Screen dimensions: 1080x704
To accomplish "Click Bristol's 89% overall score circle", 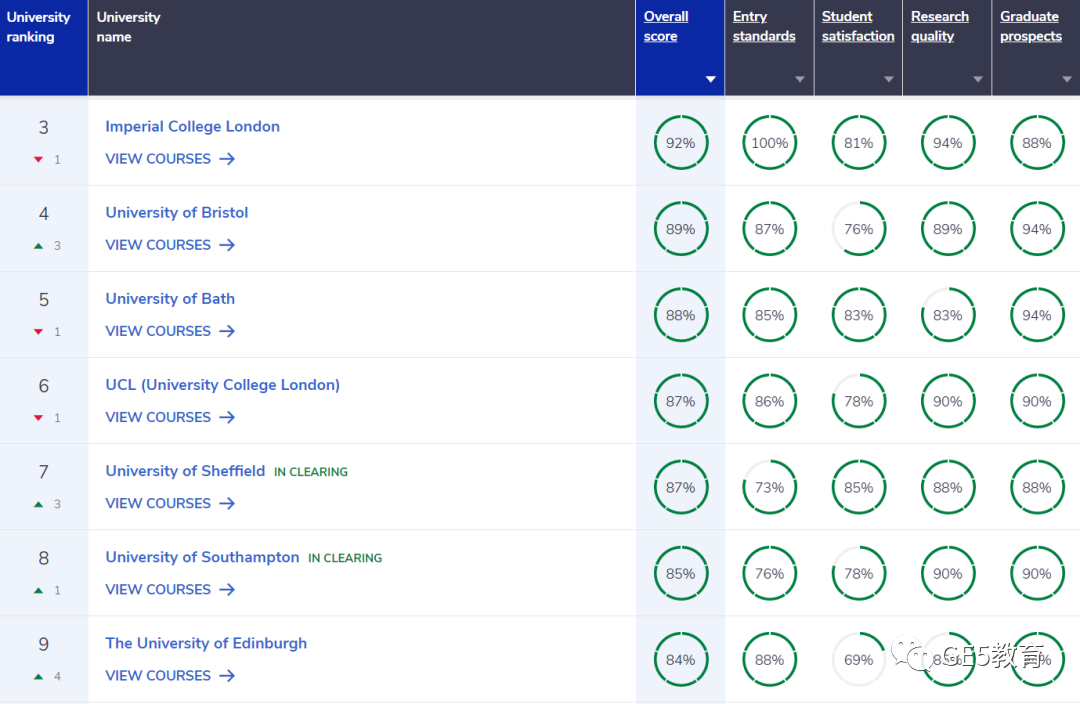I will coord(681,229).
